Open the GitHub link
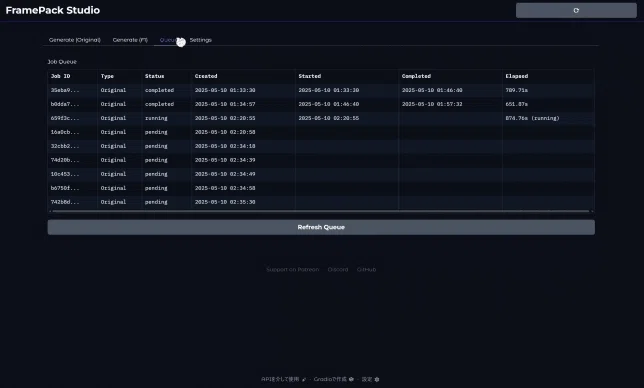Viewport: 644px width, 388px height. coord(366,269)
